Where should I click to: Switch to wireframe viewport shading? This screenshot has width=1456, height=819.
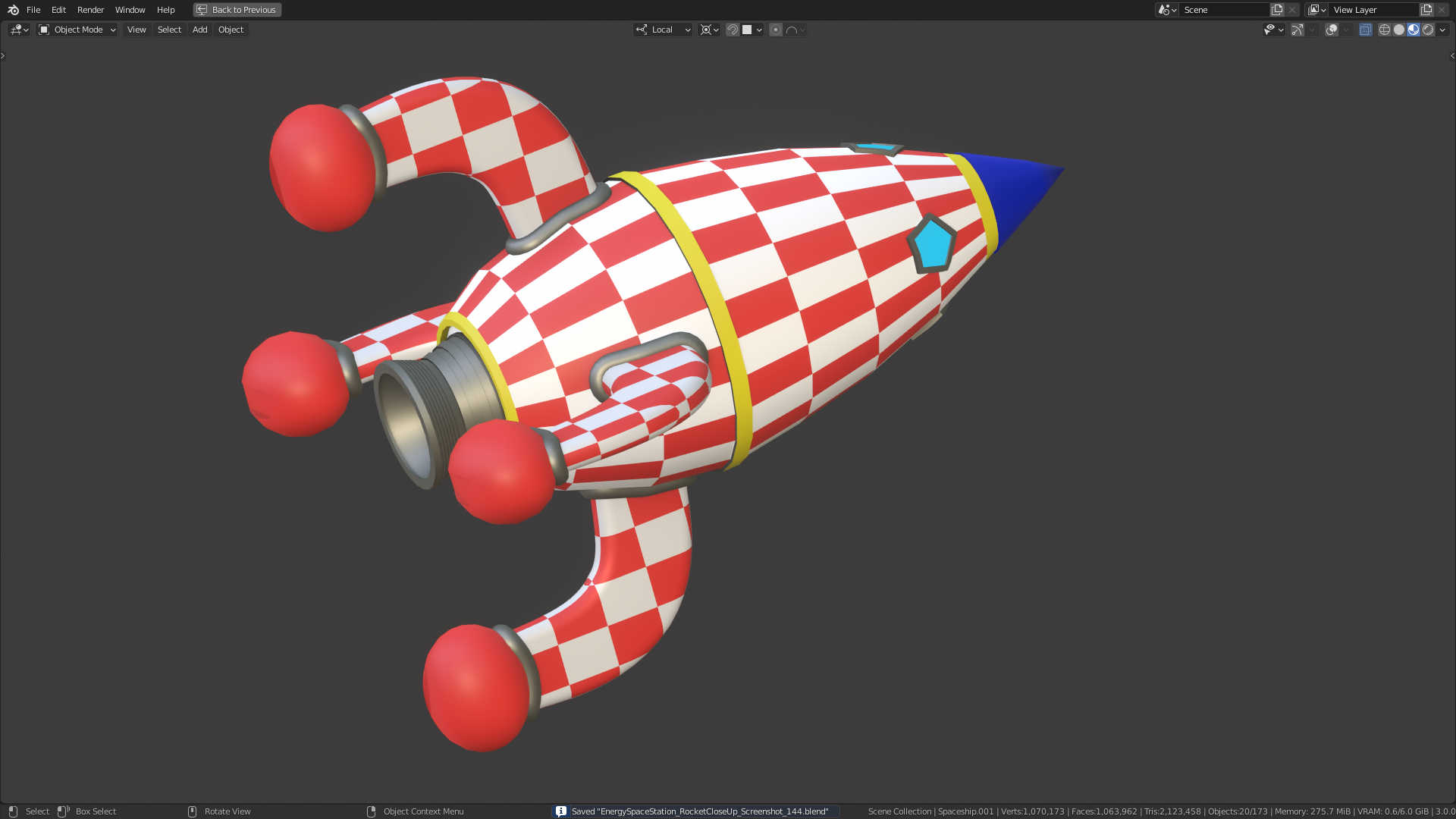pyautogui.click(x=1385, y=30)
